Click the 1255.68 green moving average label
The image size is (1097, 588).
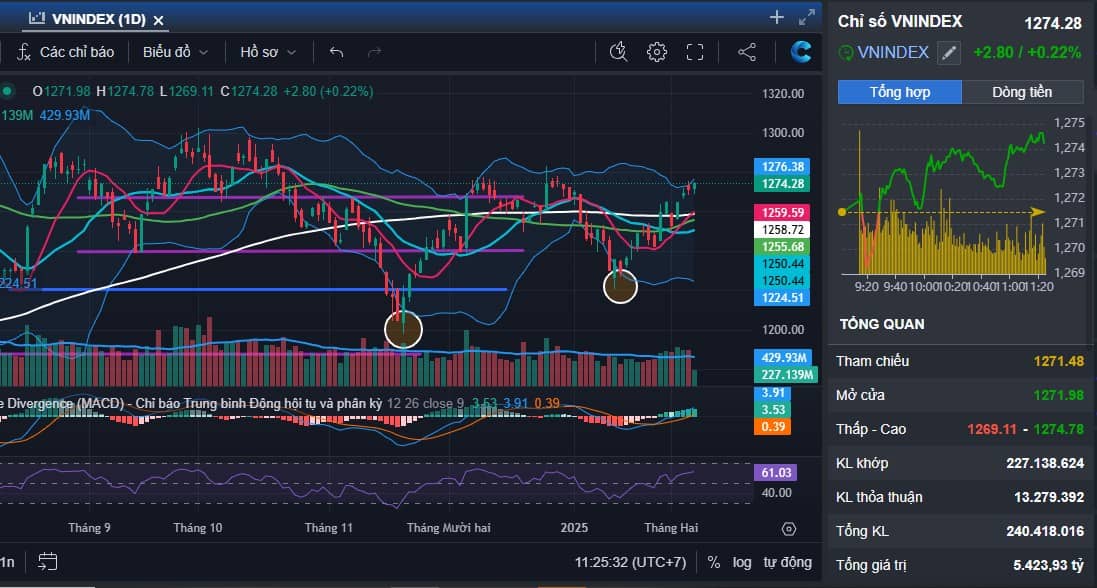point(781,246)
